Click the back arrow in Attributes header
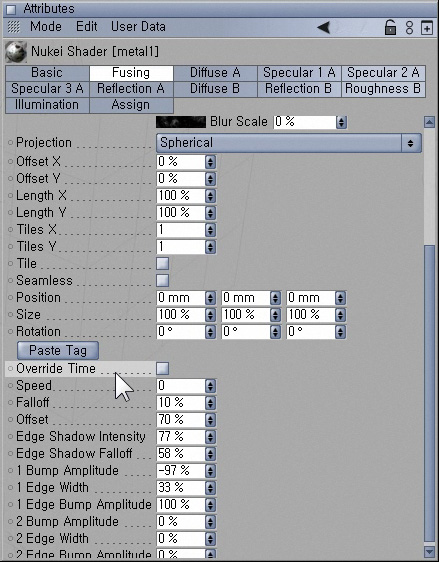 (x=324, y=27)
